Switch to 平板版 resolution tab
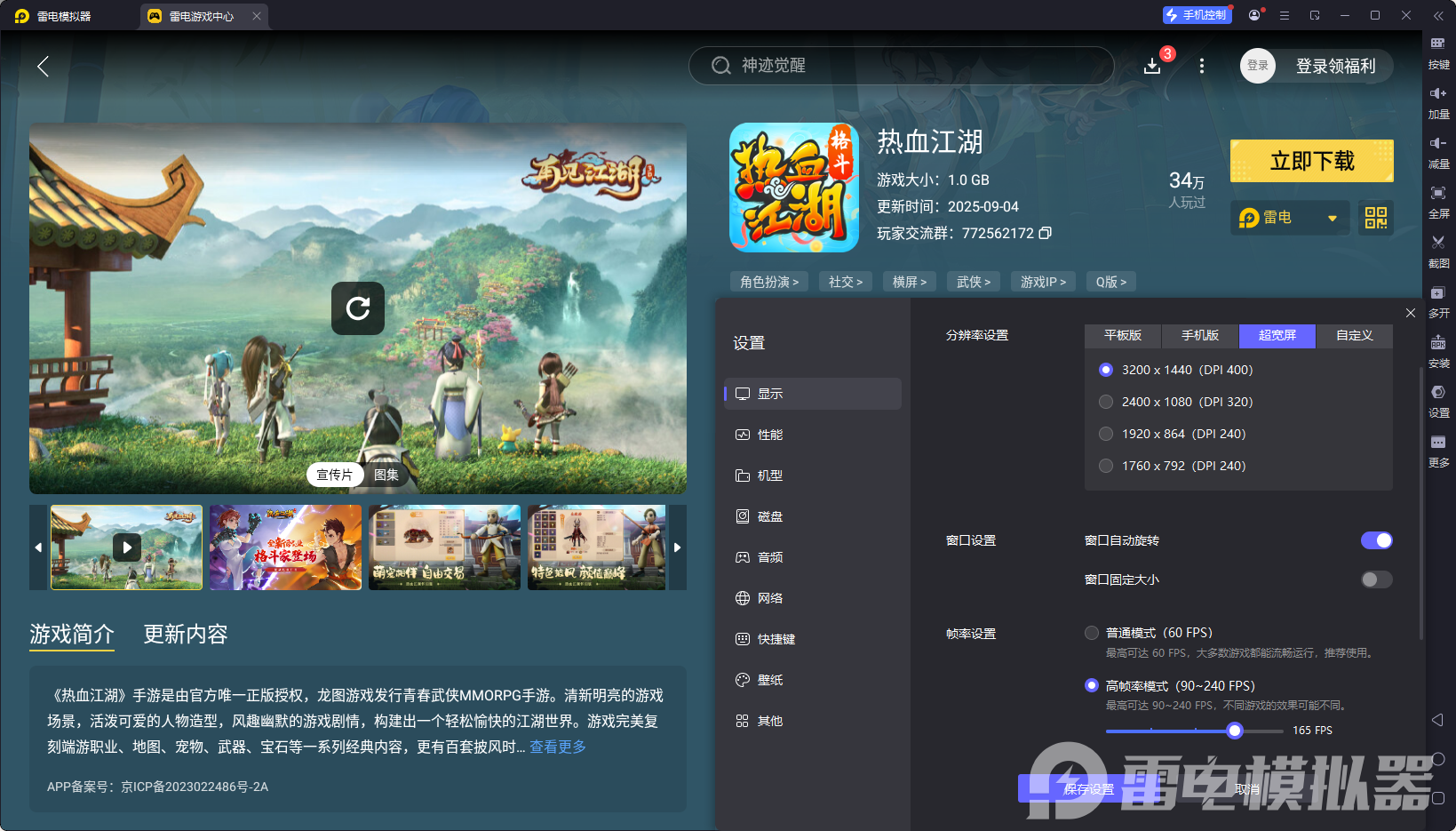The image size is (1456, 831). tap(1123, 335)
